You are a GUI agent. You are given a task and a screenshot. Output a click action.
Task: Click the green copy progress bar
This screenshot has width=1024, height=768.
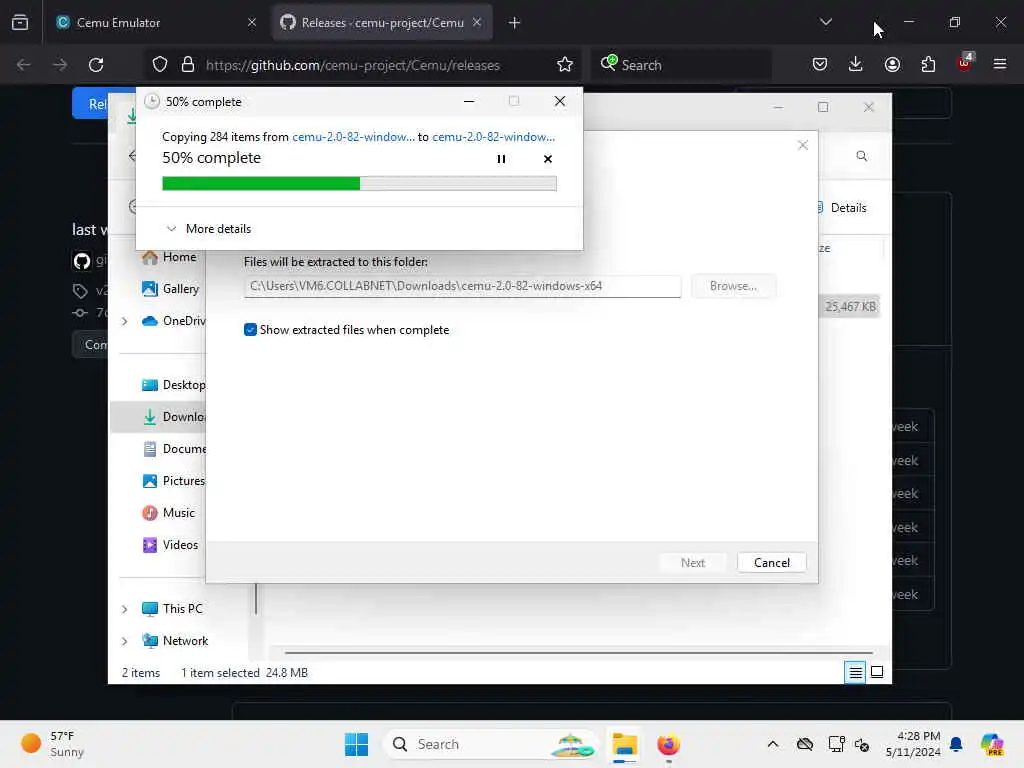tap(359, 184)
